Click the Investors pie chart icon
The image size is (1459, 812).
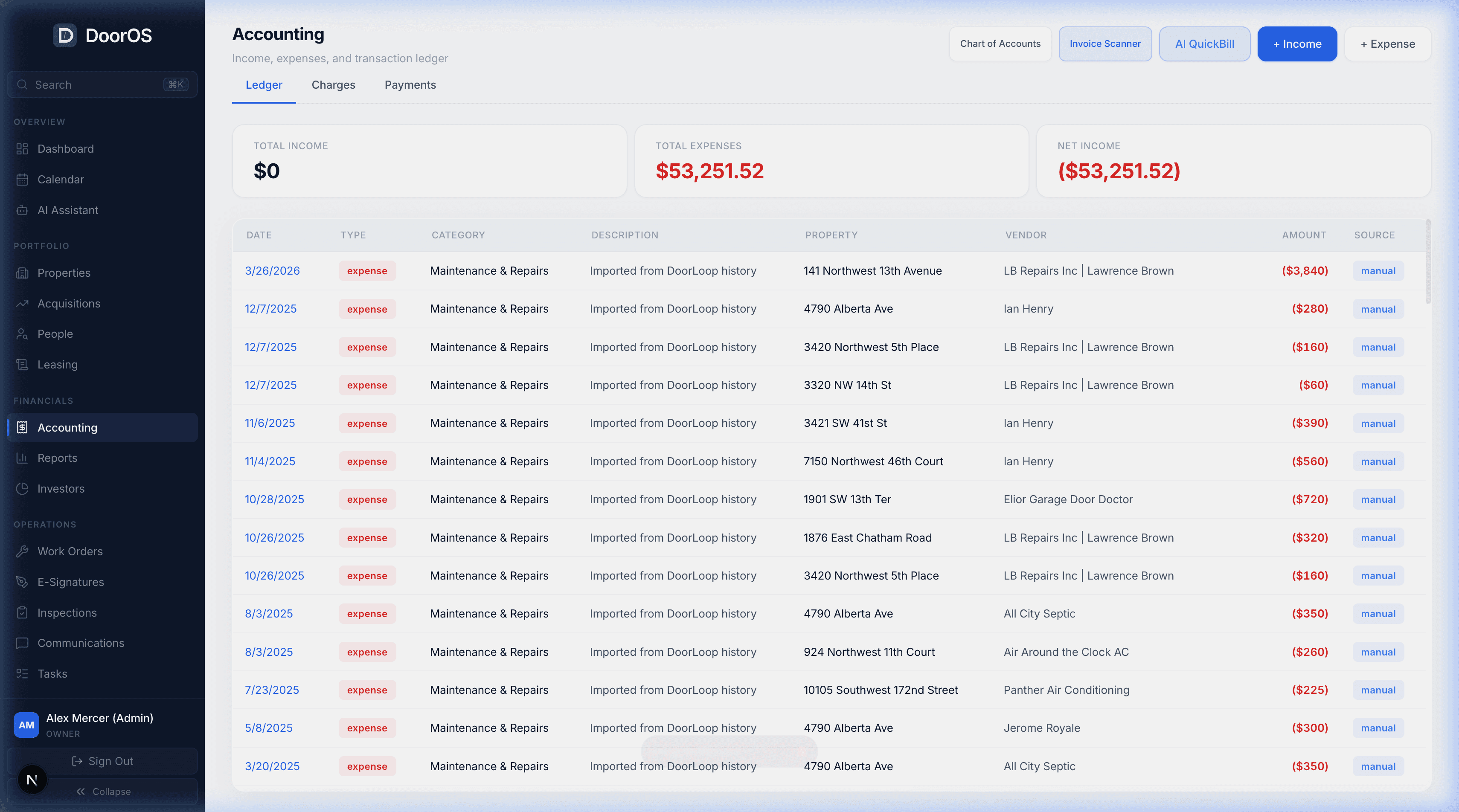(22, 489)
